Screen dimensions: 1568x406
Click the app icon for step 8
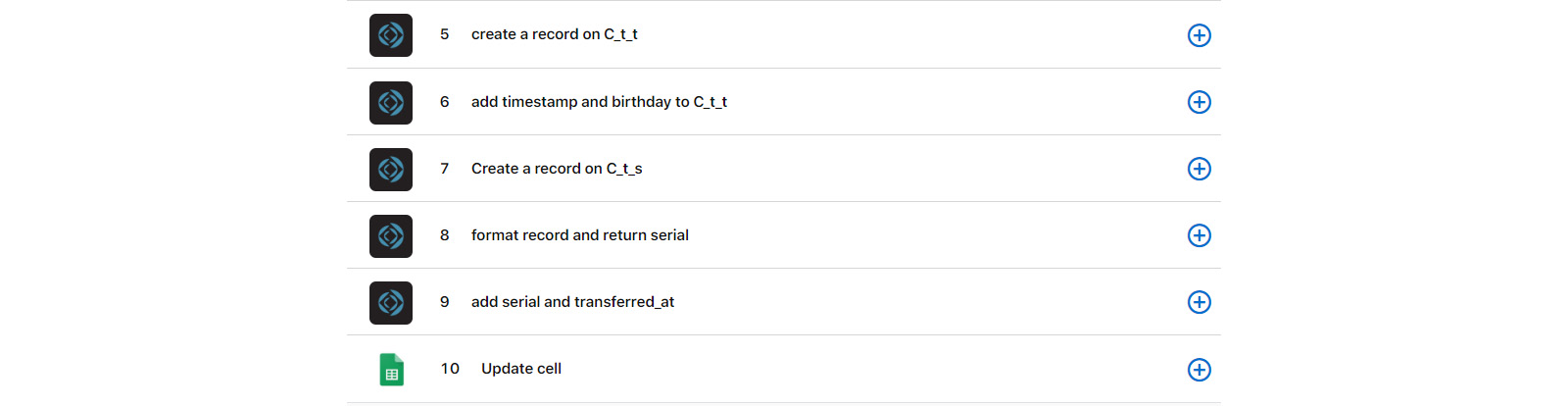[x=391, y=235]
